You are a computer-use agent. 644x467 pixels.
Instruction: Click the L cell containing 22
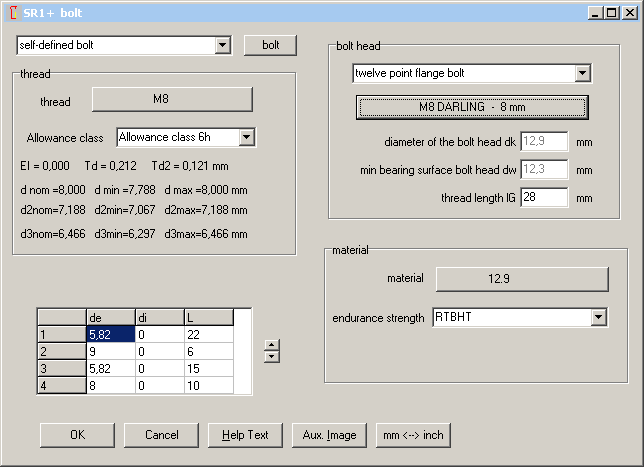(208, 335)
